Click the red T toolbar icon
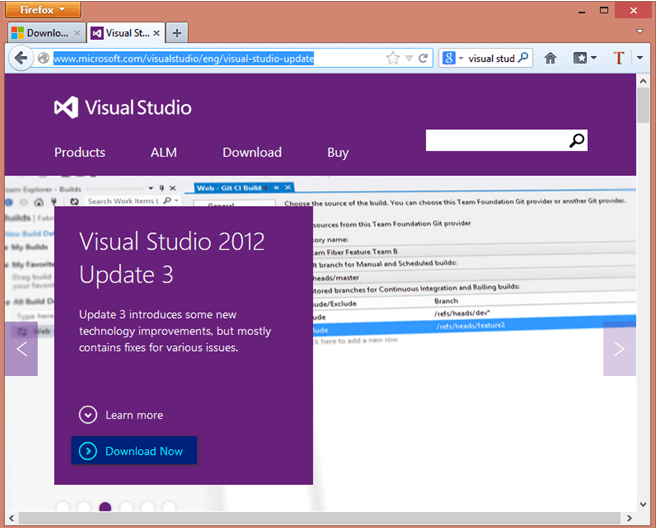Image resolution: width=656 pixels, height=528 pixels. (619, 58)
